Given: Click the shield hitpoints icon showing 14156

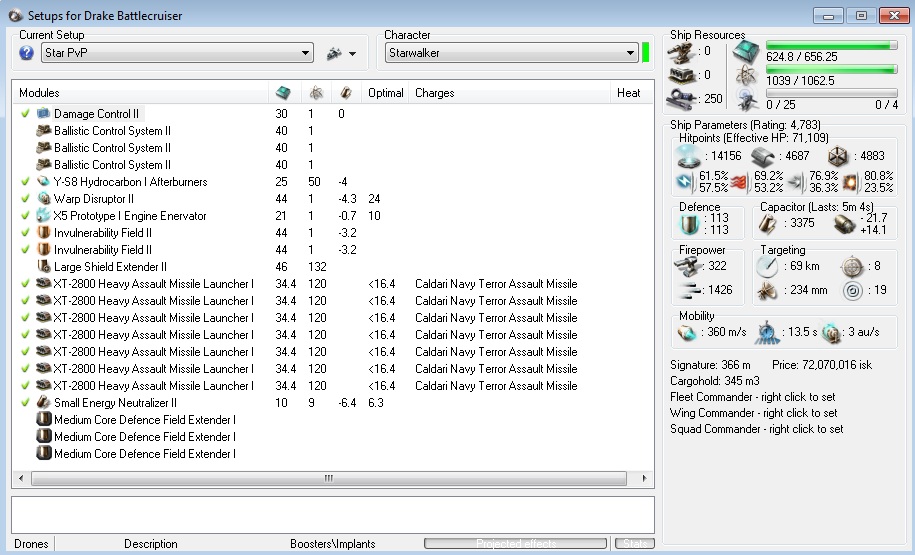Looking at the screenshot, I should pos(688,156).
